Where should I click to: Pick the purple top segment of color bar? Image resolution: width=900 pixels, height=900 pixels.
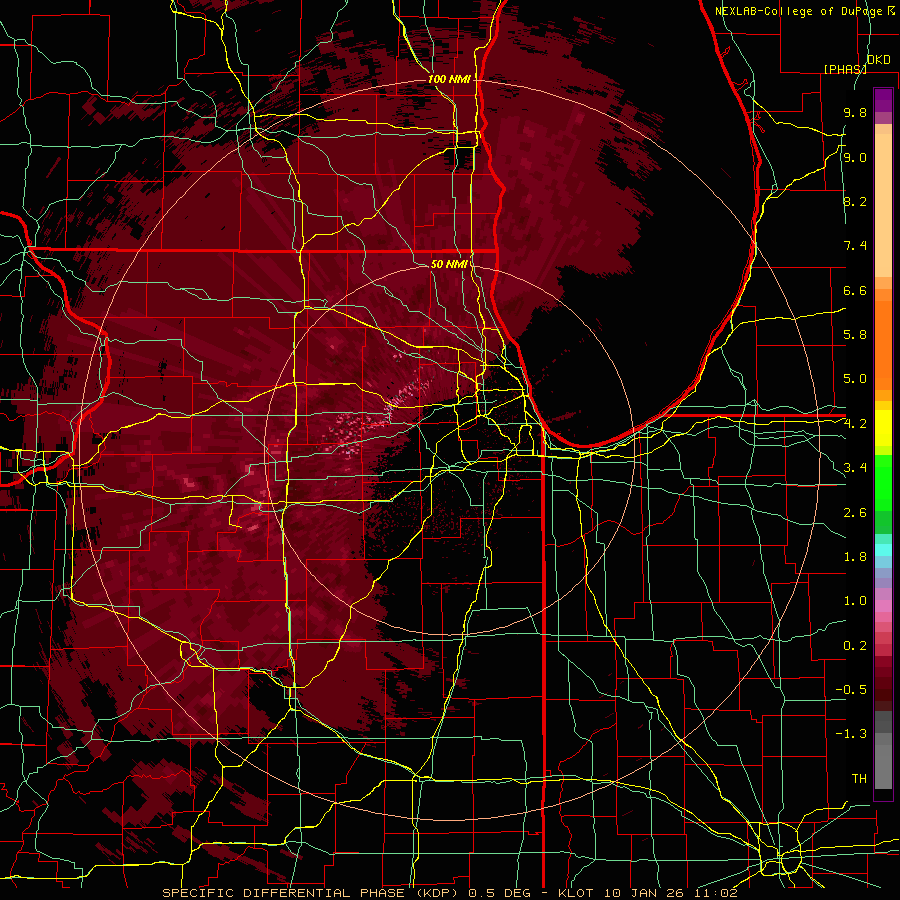[x=883, y=100]
